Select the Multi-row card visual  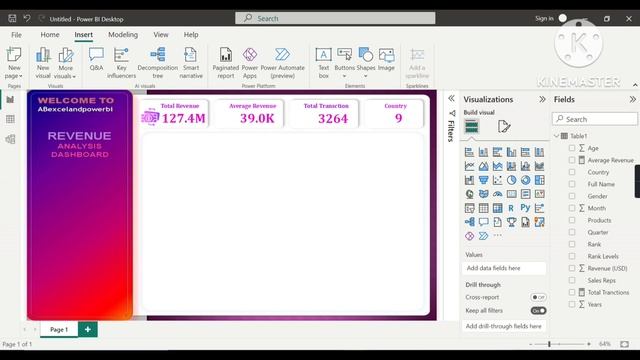[x=525, y=194]
